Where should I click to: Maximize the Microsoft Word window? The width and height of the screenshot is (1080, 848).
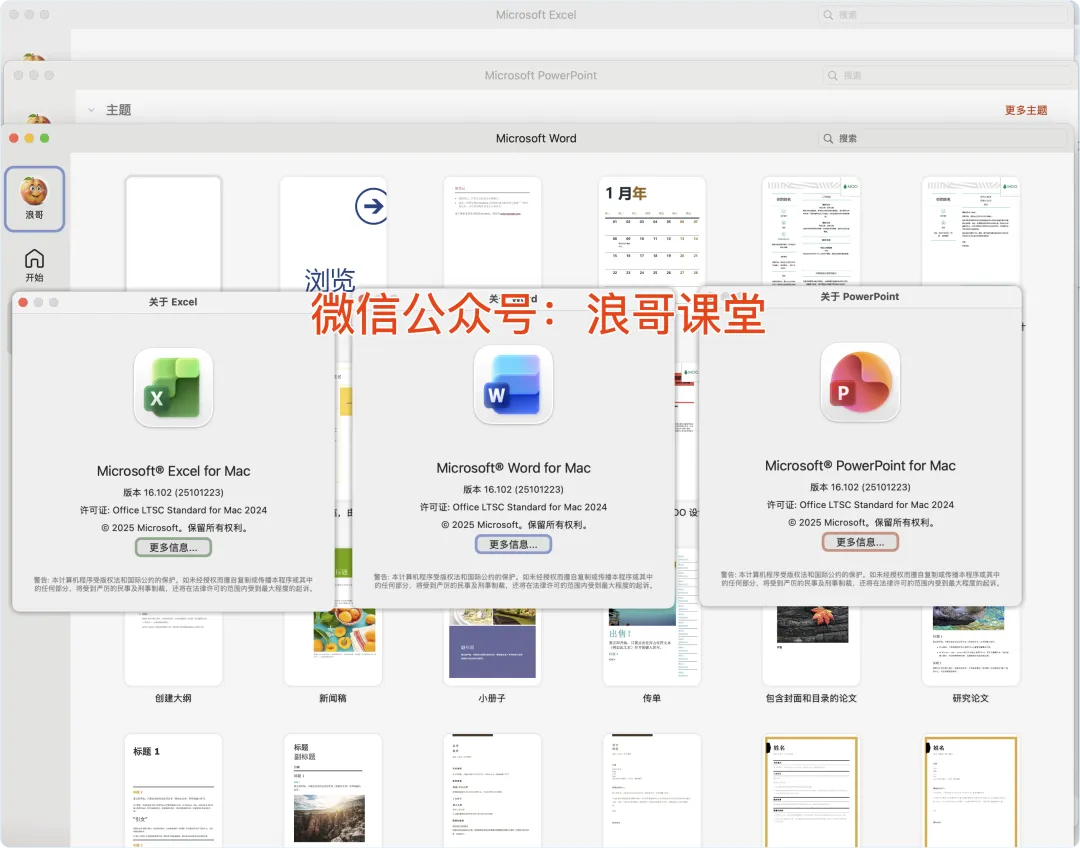click(x=45, y=138)
